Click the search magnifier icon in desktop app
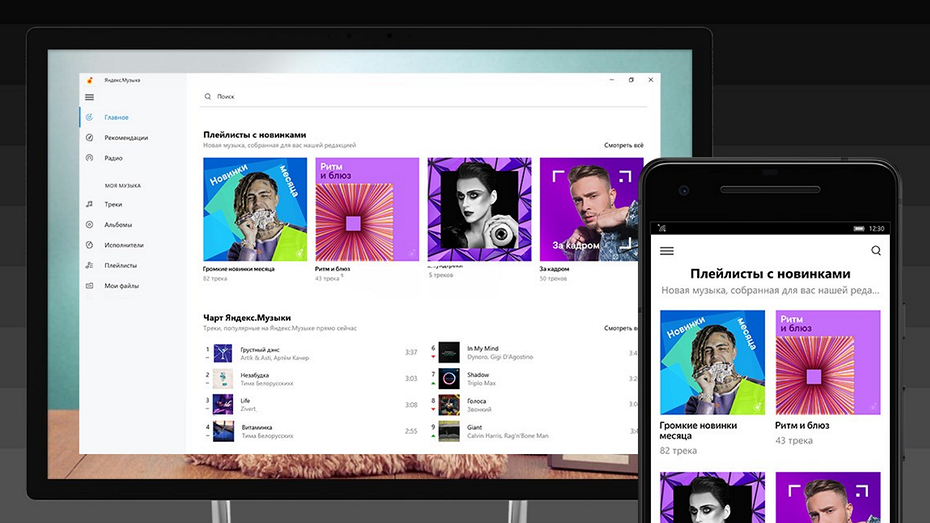 pos(208,96)
